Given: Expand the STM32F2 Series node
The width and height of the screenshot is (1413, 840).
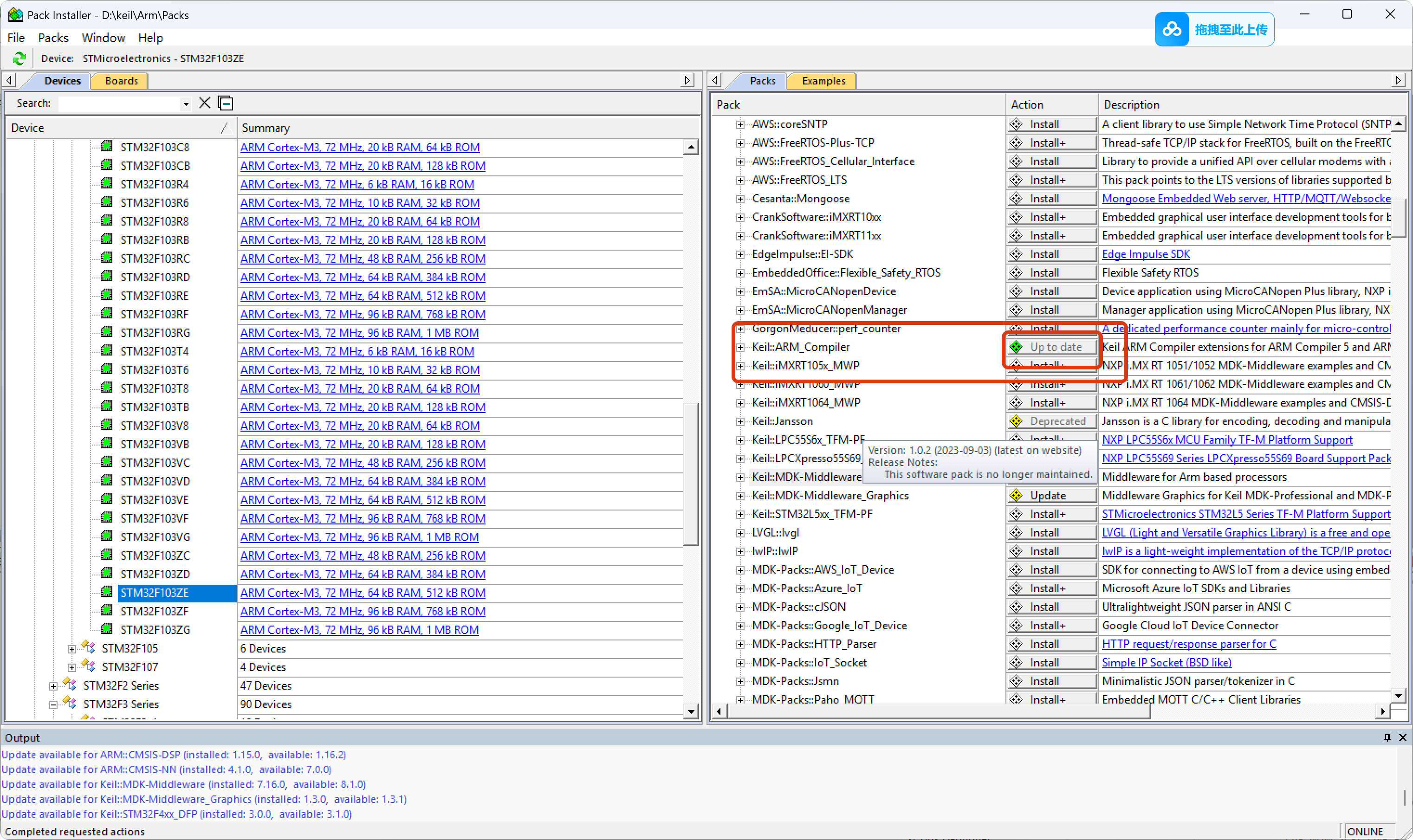Looking at the screenshot, I should tap(53, 686).
